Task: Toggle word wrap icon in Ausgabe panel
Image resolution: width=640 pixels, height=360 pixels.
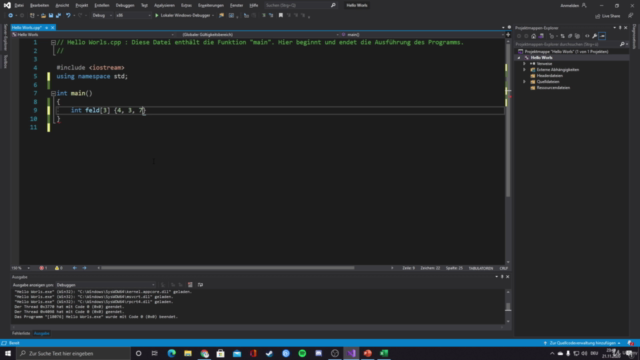Action: pos(200,285)
